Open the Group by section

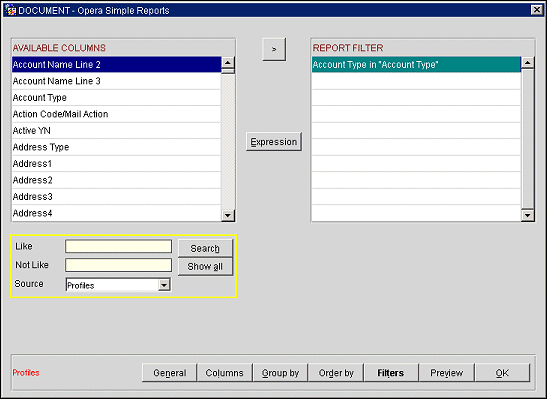click(280, 373)
